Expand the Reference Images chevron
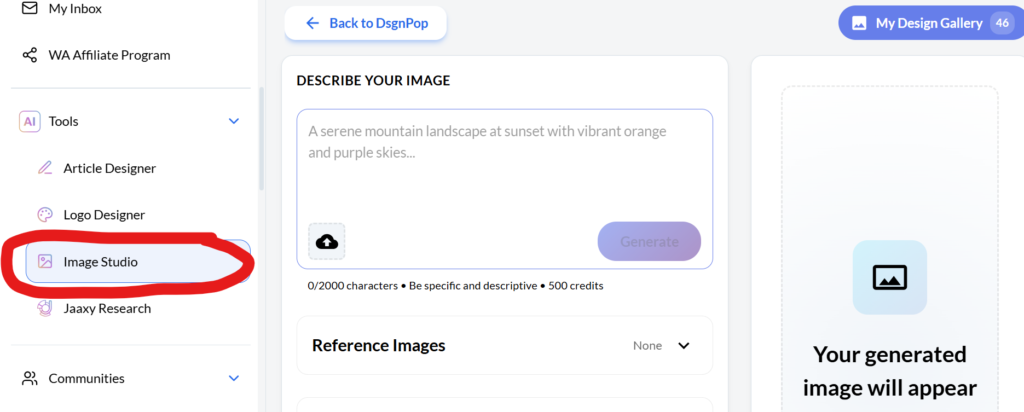 tap(684, 346)
